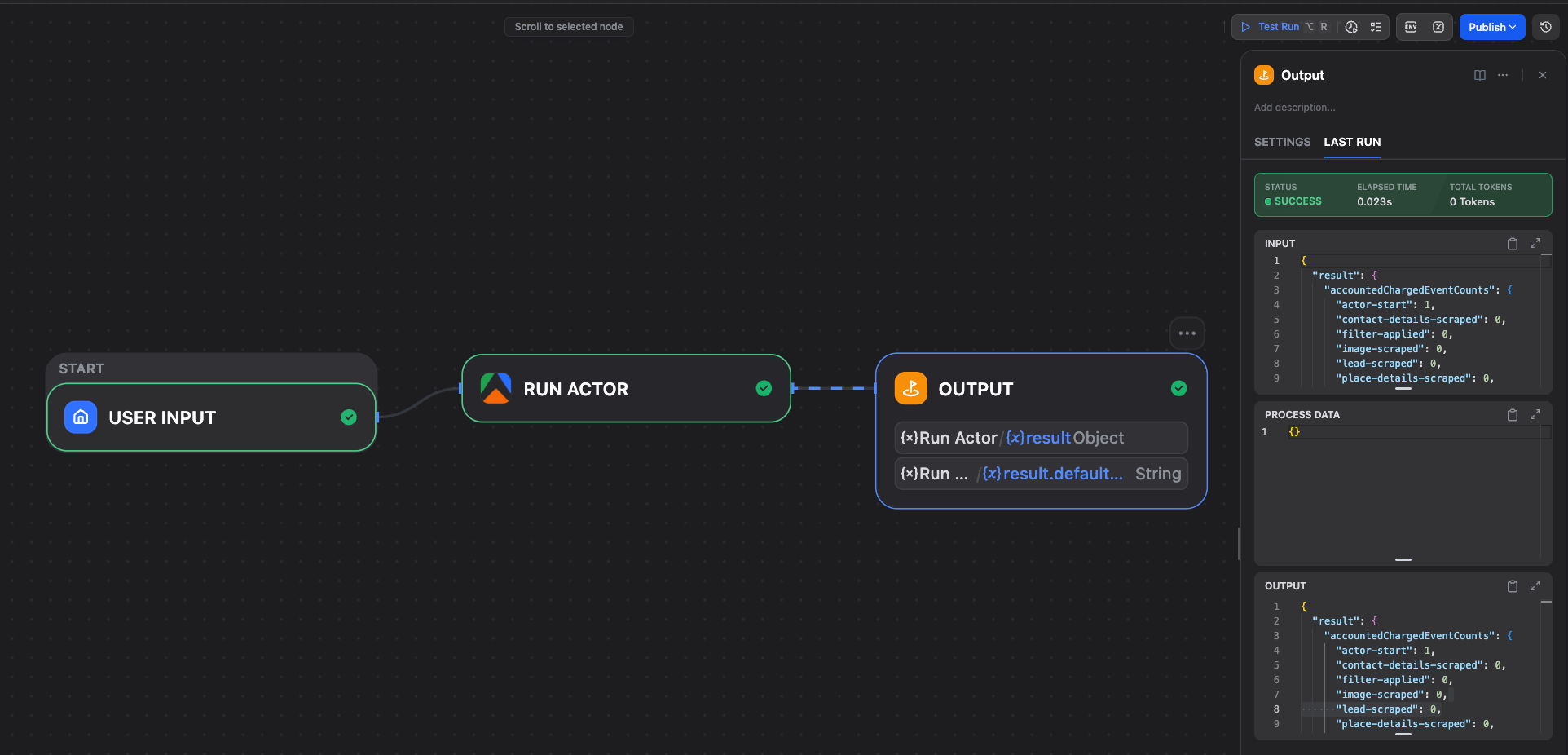The width and height of the screenshot is (1568, 755).
Task: Click the Run Actor node's Apify icon
Action: (496, 389)
